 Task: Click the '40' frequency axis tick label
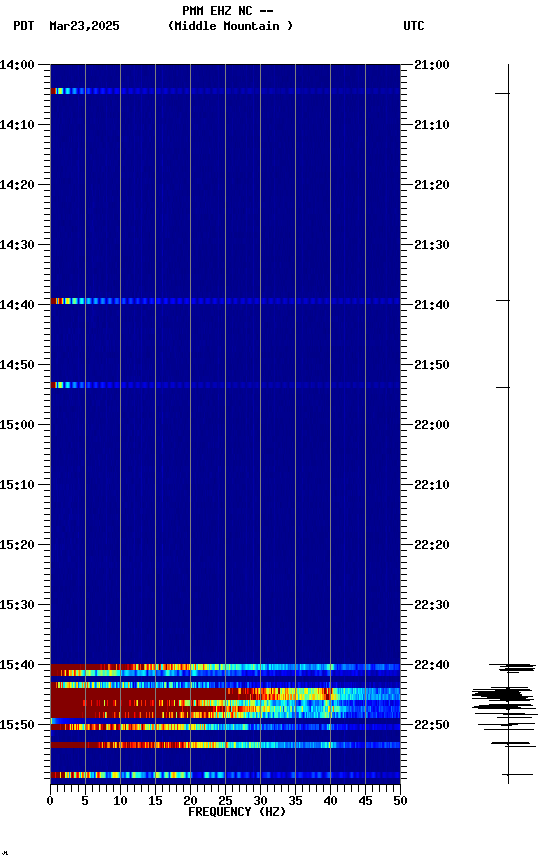(331, 801)
